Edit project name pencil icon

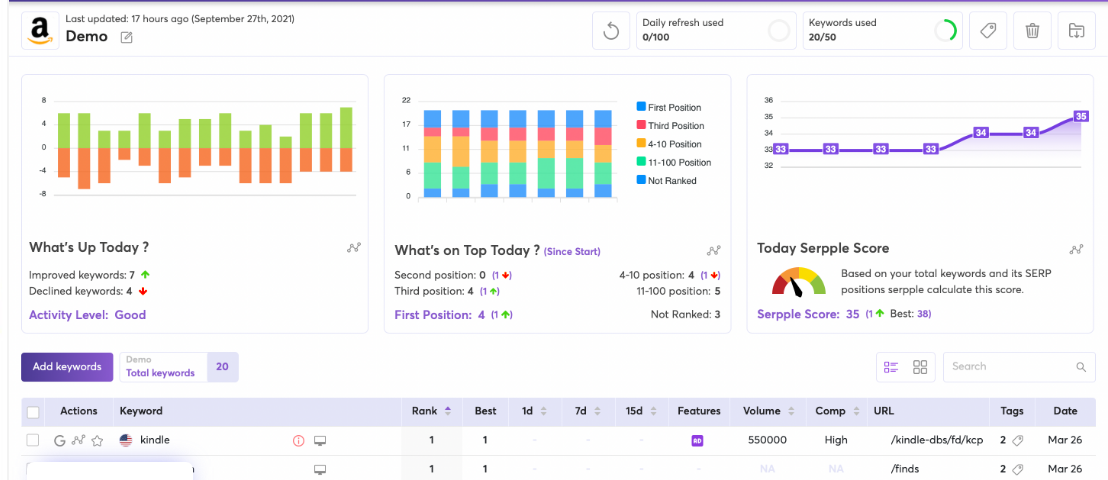pyautogui.click(x=126, y=37)
